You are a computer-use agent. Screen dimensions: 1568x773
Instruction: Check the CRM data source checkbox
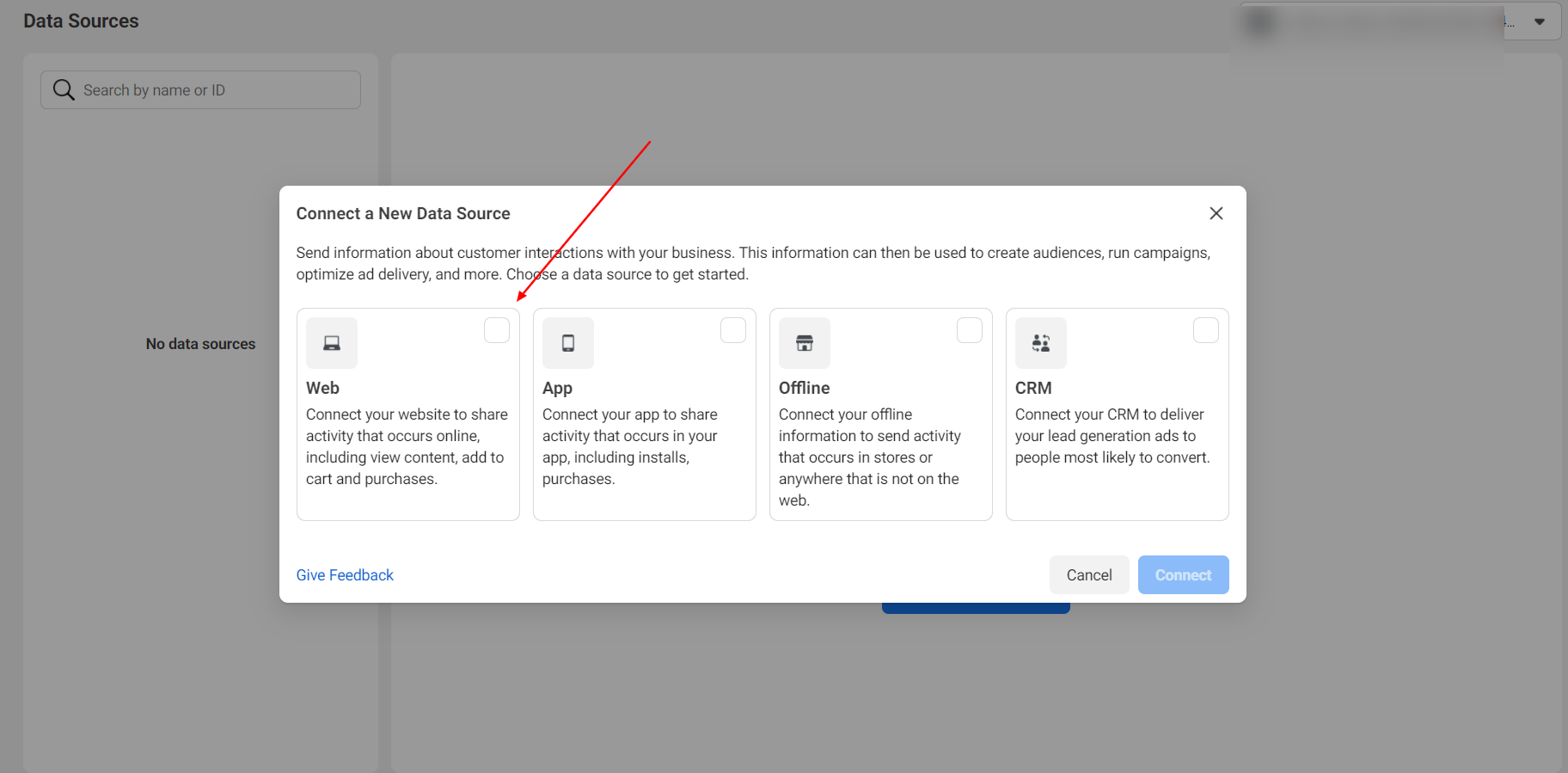(x=1206, y=330)
